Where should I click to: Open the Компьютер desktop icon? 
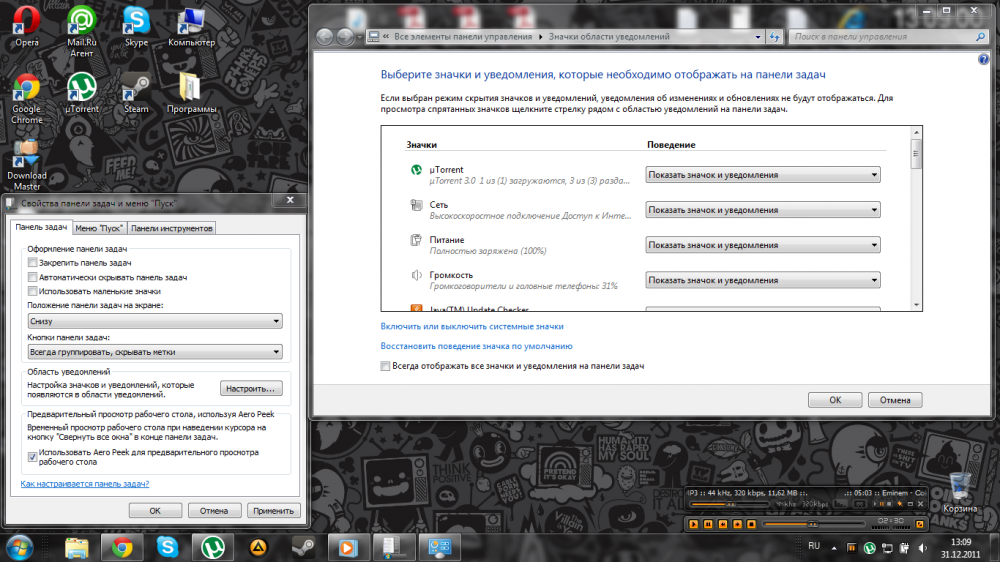point(191,26)
